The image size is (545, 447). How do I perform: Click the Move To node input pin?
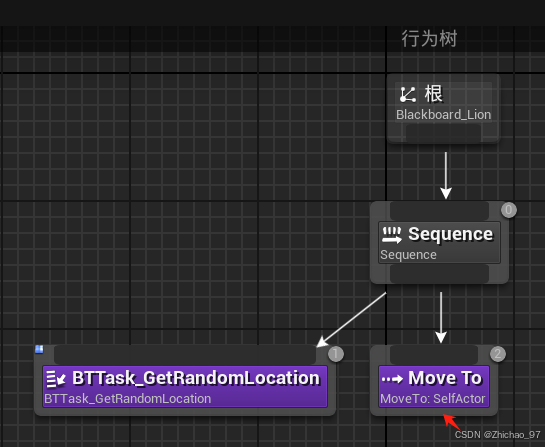[434, 355]
